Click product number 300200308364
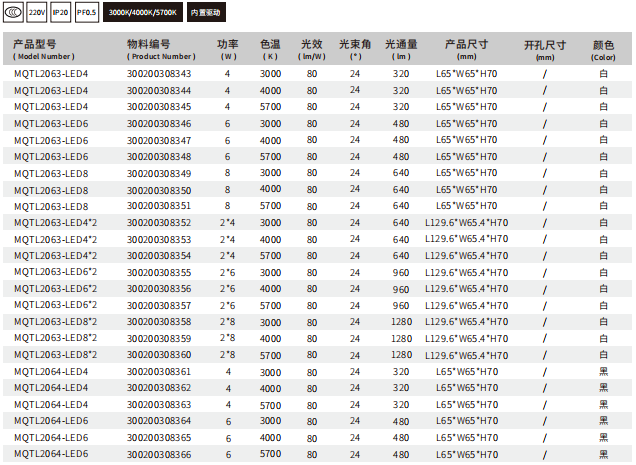The width and height of the screenshot is (636, 465). point(159,421)
